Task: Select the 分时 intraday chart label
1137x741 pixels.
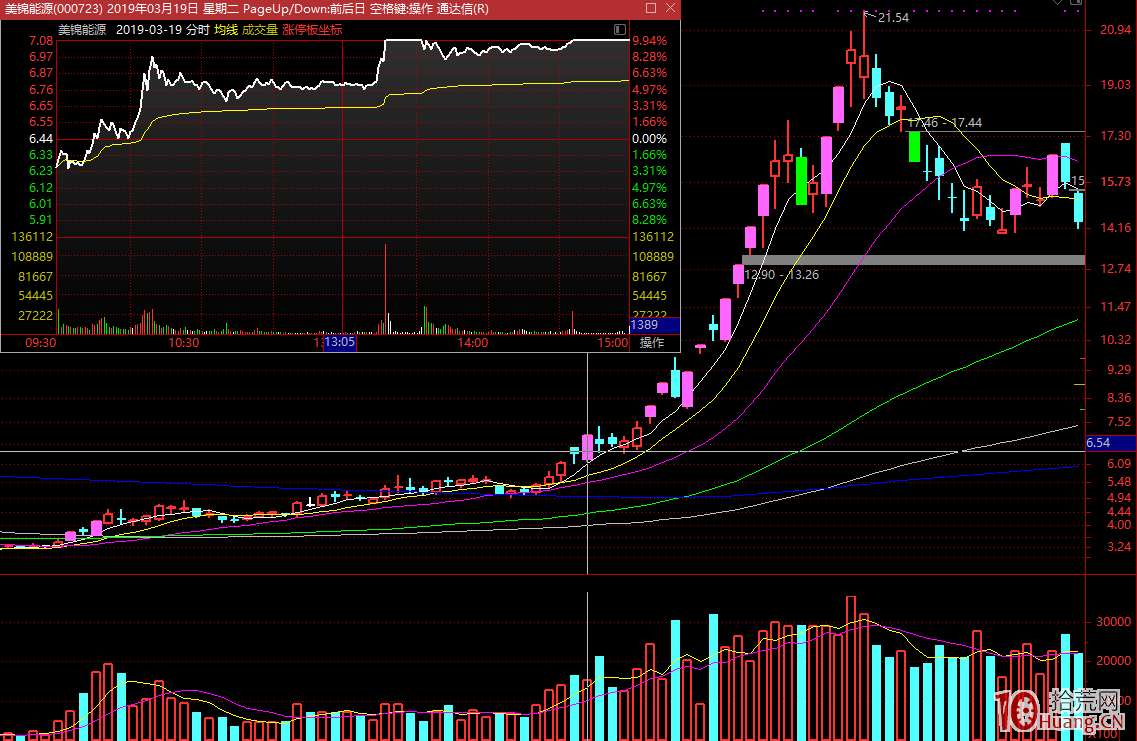Action: point(197,30)
